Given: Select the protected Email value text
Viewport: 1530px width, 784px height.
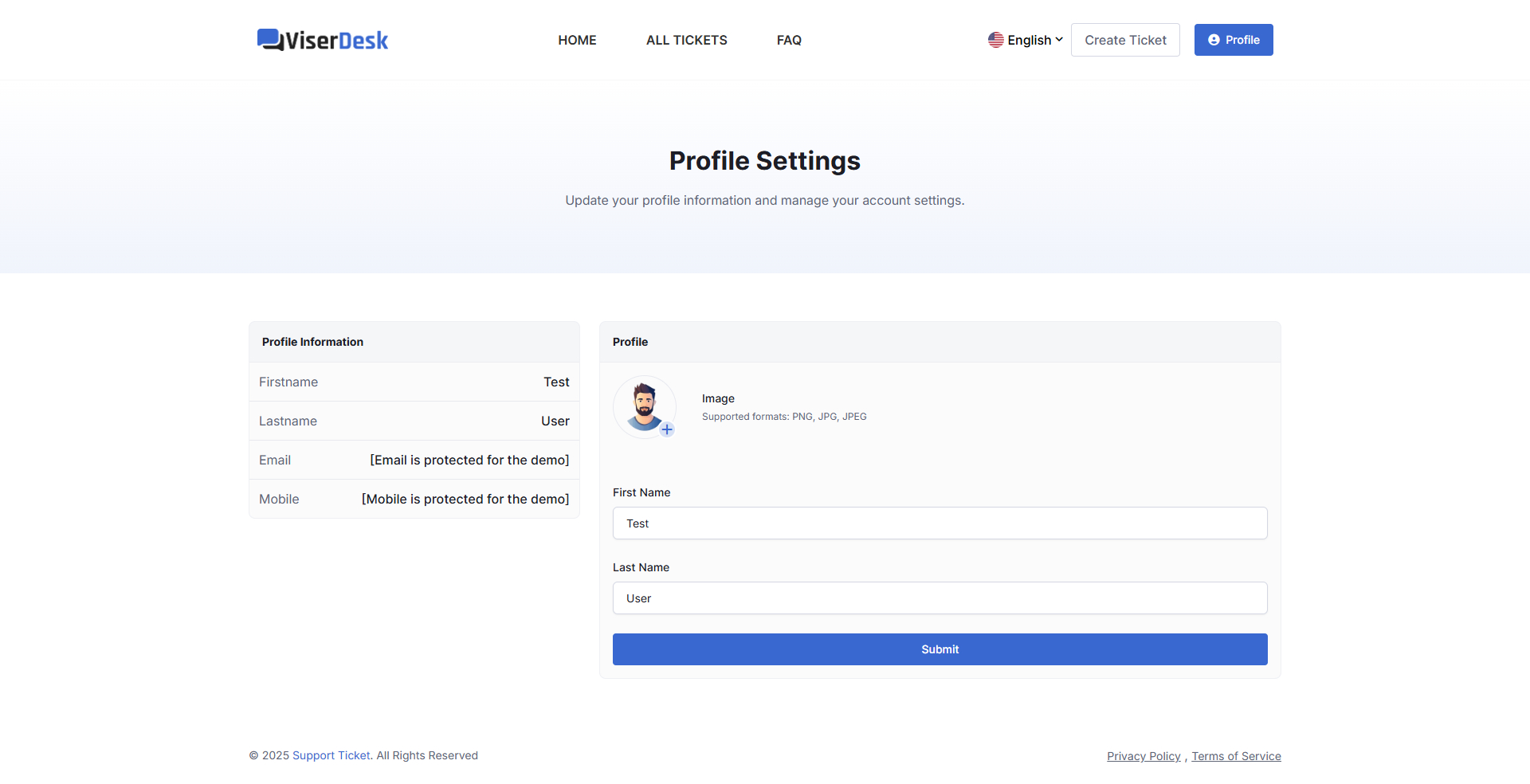Looking at the screenshot, I should (x=469, y=460).
